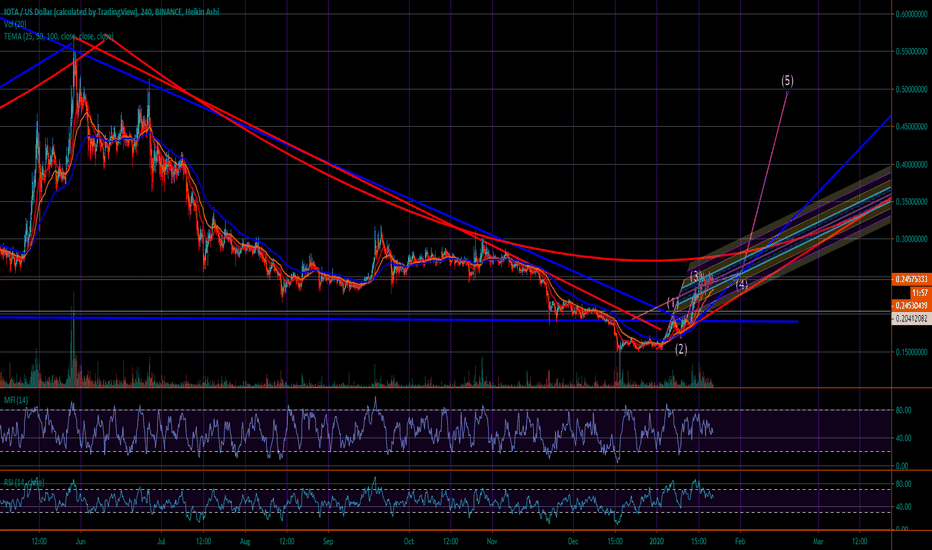Image resolution: width=932 pixels, height=550 pixels.
Task: Select the Elliott wave (1) label
Action: pos(672,302)
